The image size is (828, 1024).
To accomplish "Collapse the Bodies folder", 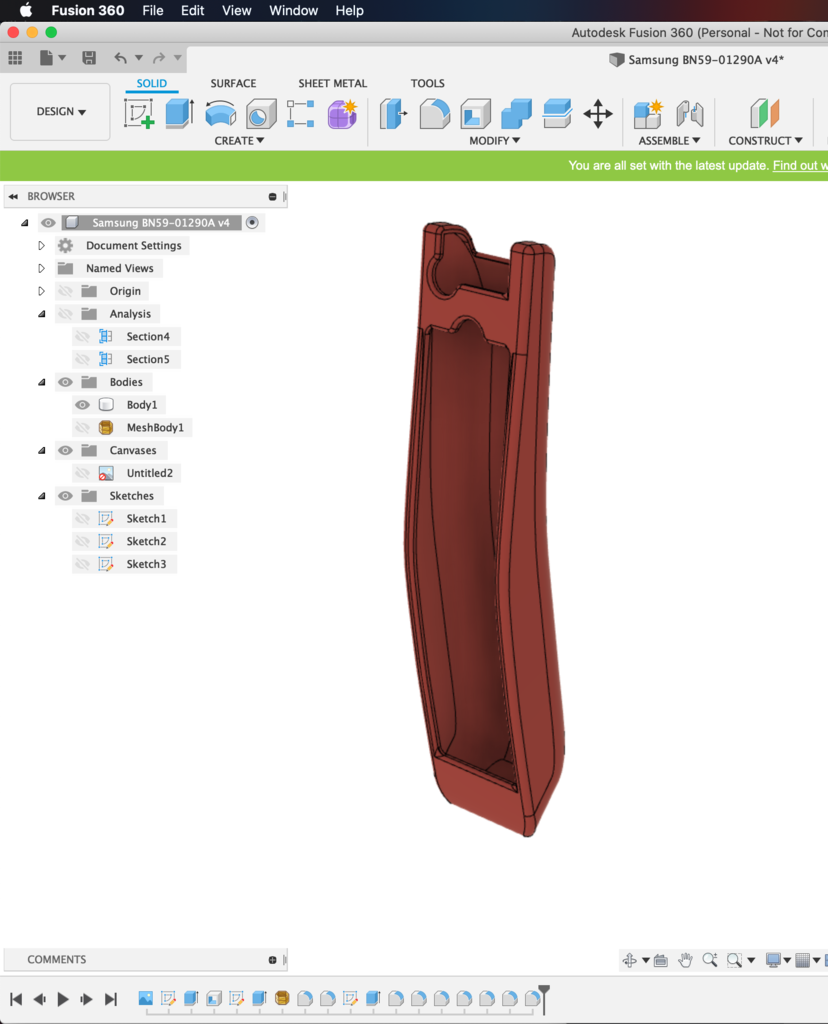I will click(x=42, y=382).
